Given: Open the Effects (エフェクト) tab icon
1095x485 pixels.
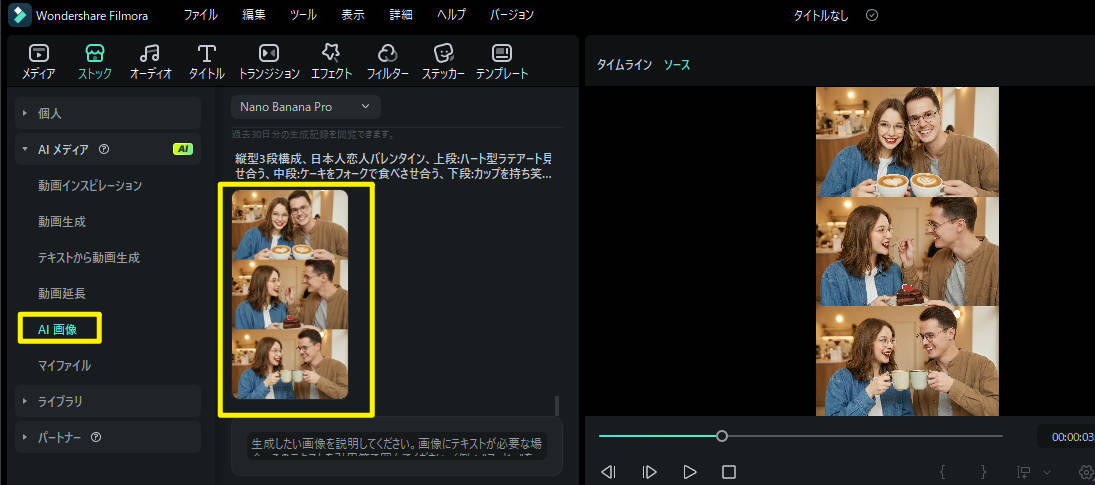Looking at the screenshot, I should (x=330, y=53).
